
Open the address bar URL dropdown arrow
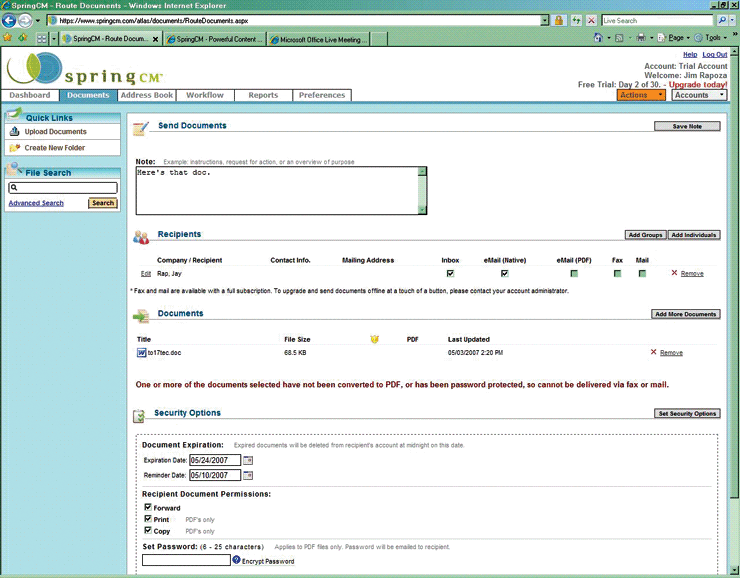click(545, 20)
